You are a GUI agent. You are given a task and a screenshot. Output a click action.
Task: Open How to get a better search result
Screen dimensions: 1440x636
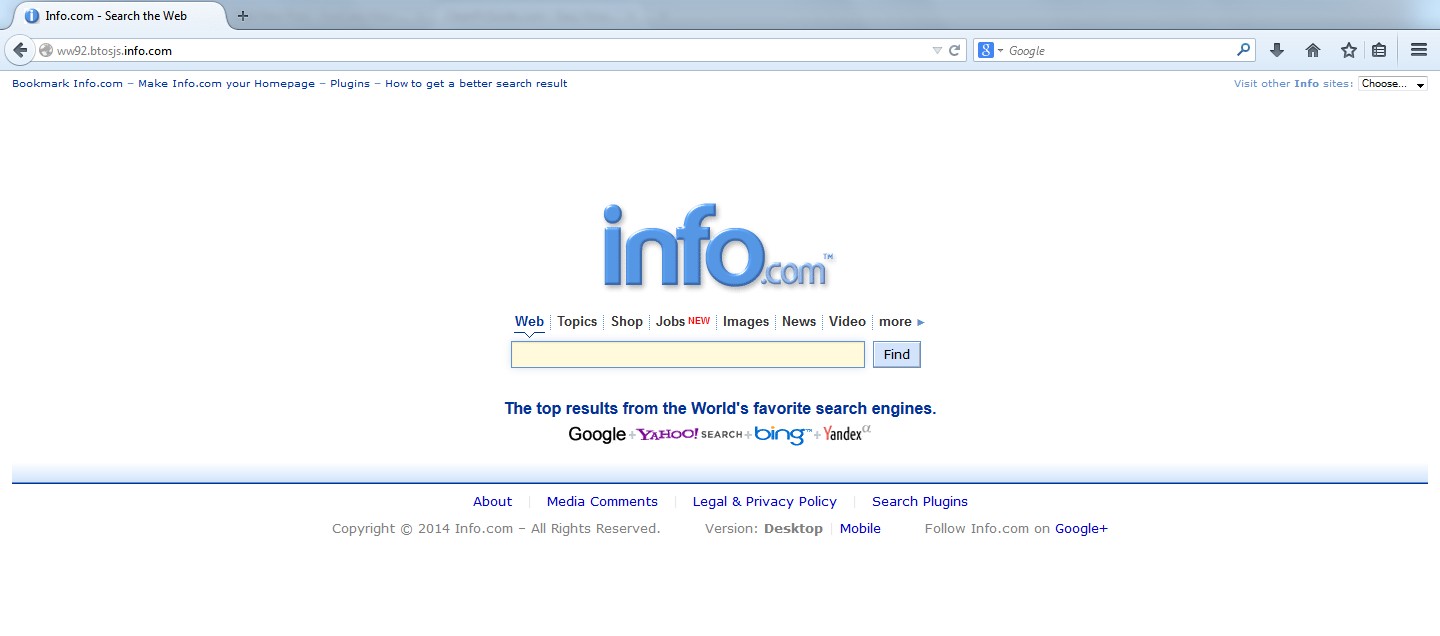coord(476,84)
